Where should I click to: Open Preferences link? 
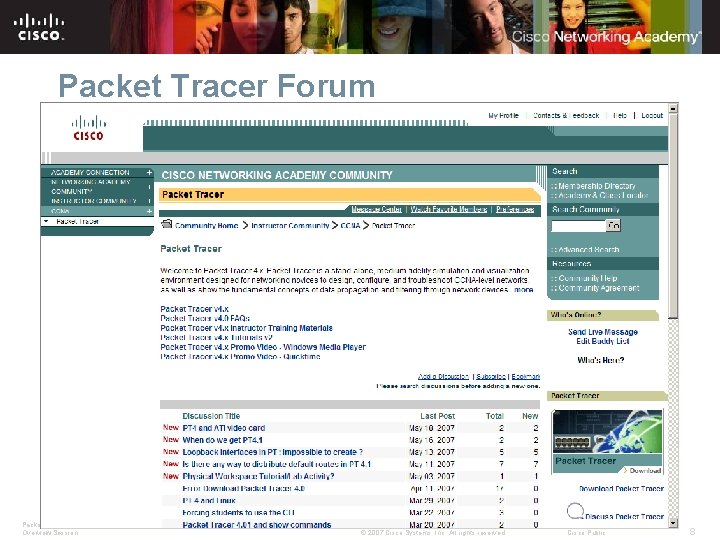(x=515, y=209)
